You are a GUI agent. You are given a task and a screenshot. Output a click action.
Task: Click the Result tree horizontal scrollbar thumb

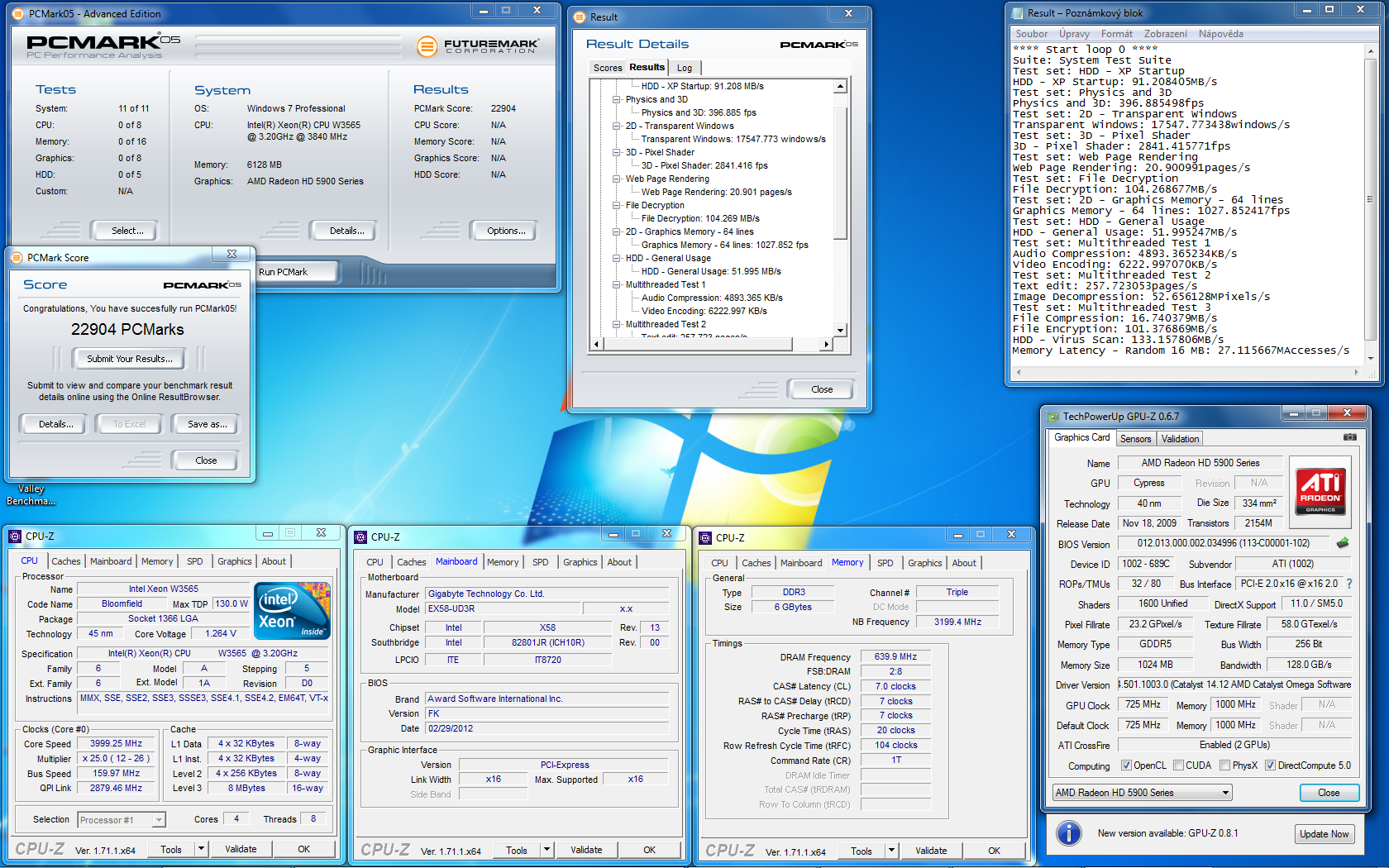[x=698, y=344]
